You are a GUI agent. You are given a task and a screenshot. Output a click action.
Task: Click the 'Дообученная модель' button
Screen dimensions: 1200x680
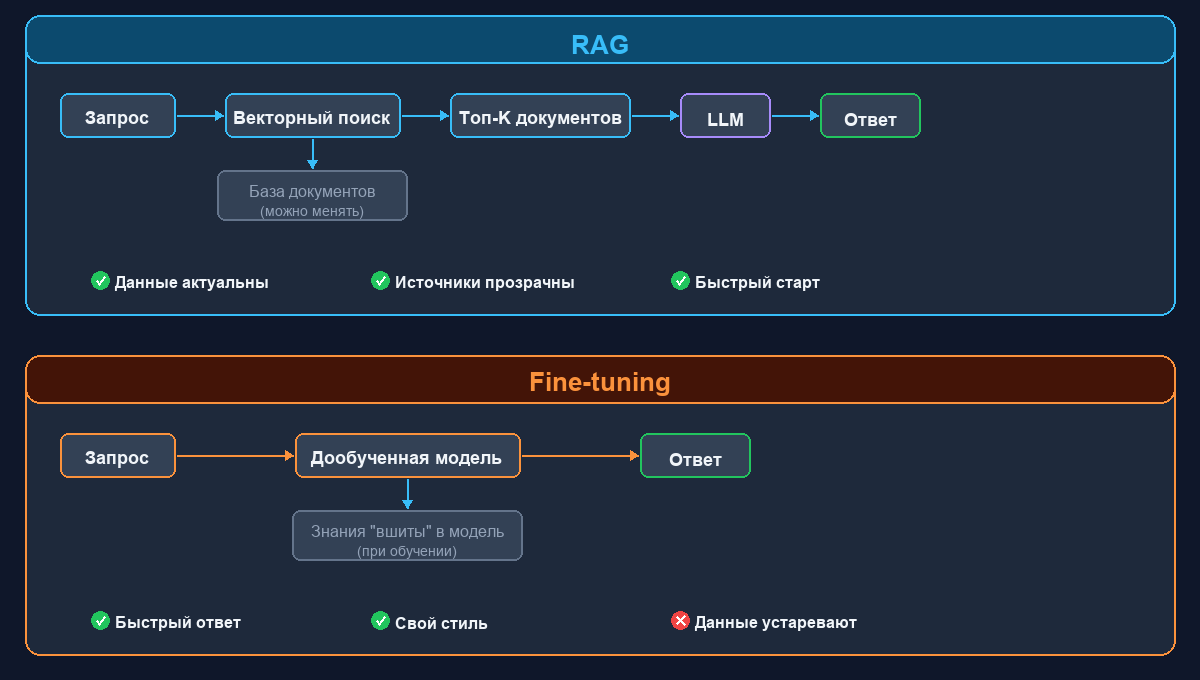(408, 456)
